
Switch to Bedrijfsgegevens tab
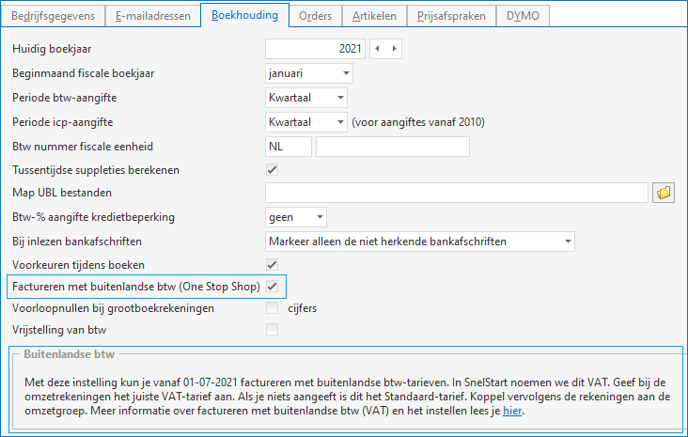pos(53,16)
